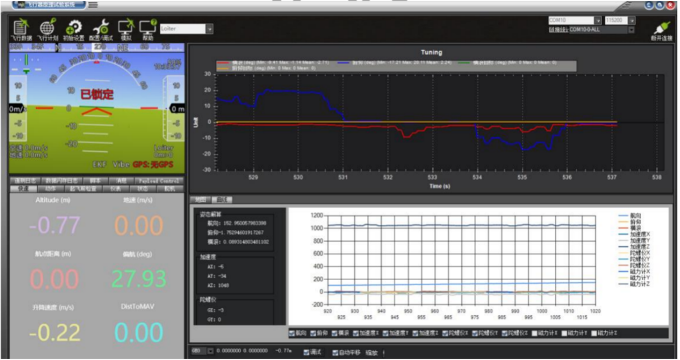The width and height of the screenshot is (680, 360).
Task: Open the 模拟 simulation monitor icon
Action: click(126, 29)
